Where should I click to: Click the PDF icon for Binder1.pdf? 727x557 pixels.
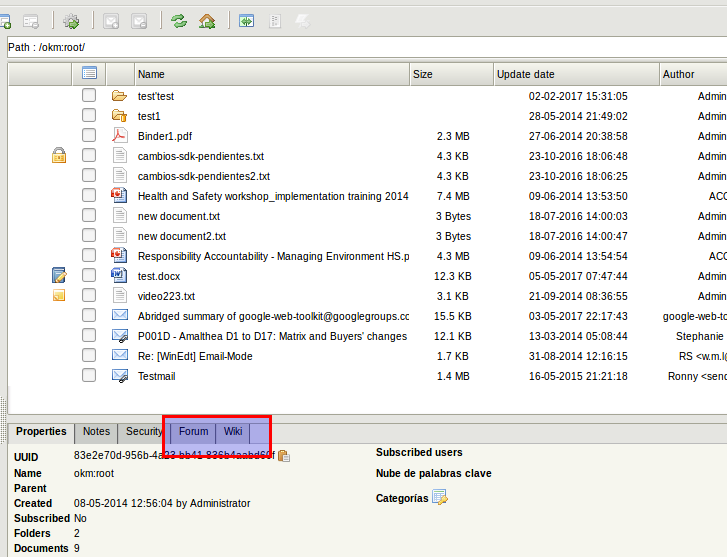tap(120, 136)
